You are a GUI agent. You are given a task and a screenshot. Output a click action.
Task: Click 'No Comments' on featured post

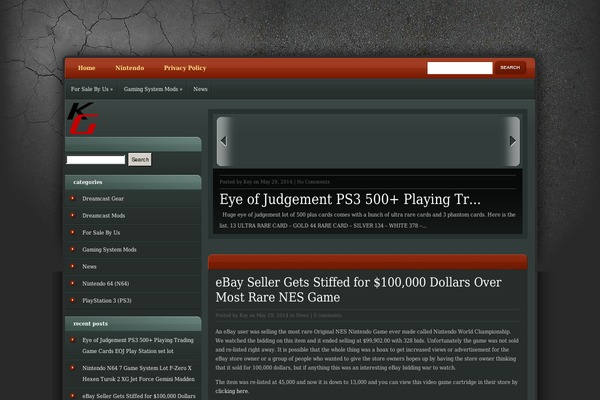pyautogui.click(x=313, y=182)
